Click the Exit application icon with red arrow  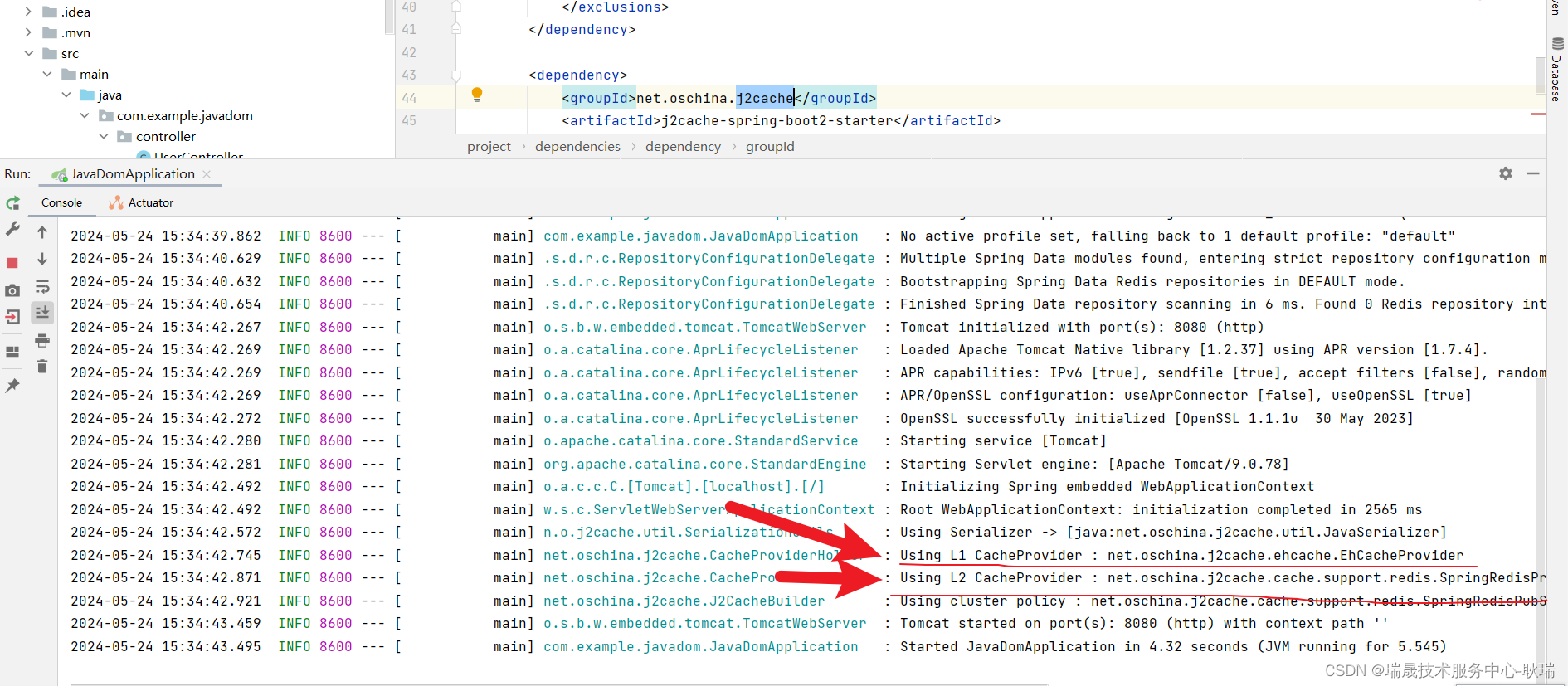(12, 317)
